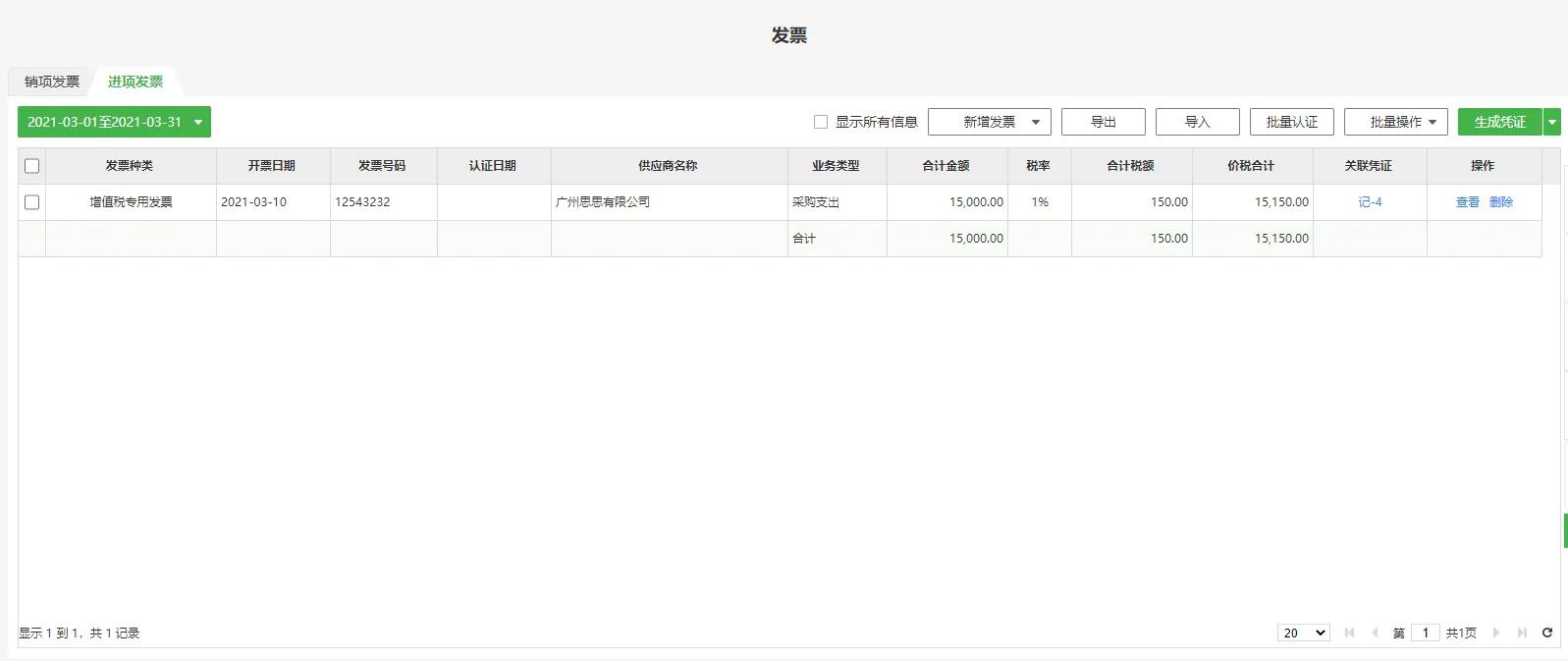Image resolution: width=1568 pixels, height=661 pixels.
Task: Go to the first page icon
Action: (x=1349, y=633)
